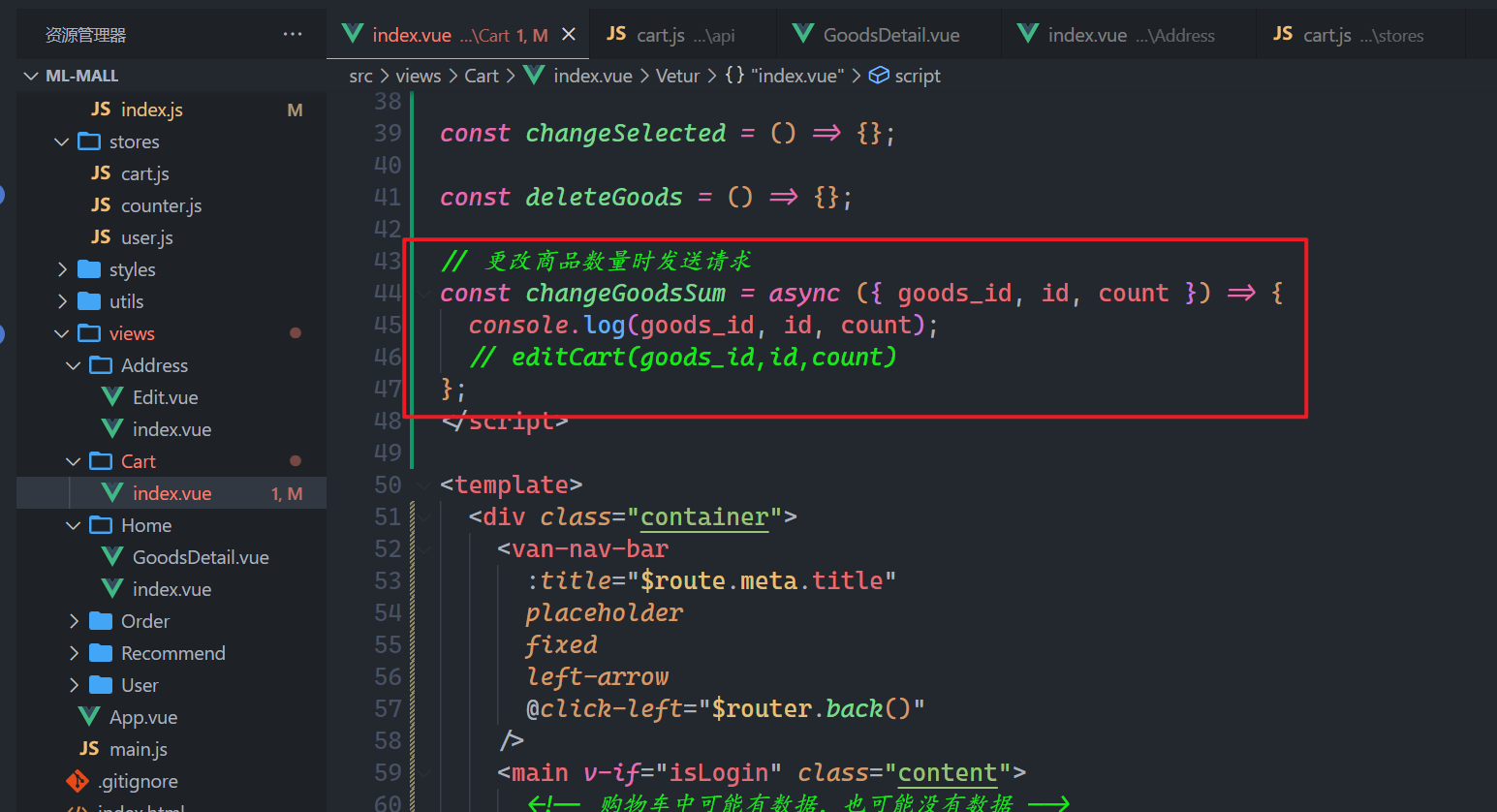Click Vue icon of Edit.vue
The image size is (1497, 812).
(112, 397)
